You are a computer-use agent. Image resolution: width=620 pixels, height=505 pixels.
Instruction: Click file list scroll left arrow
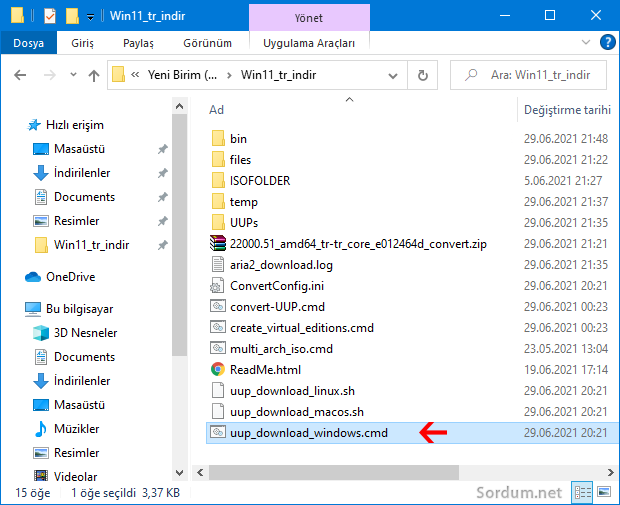click(x=200, y=472)
